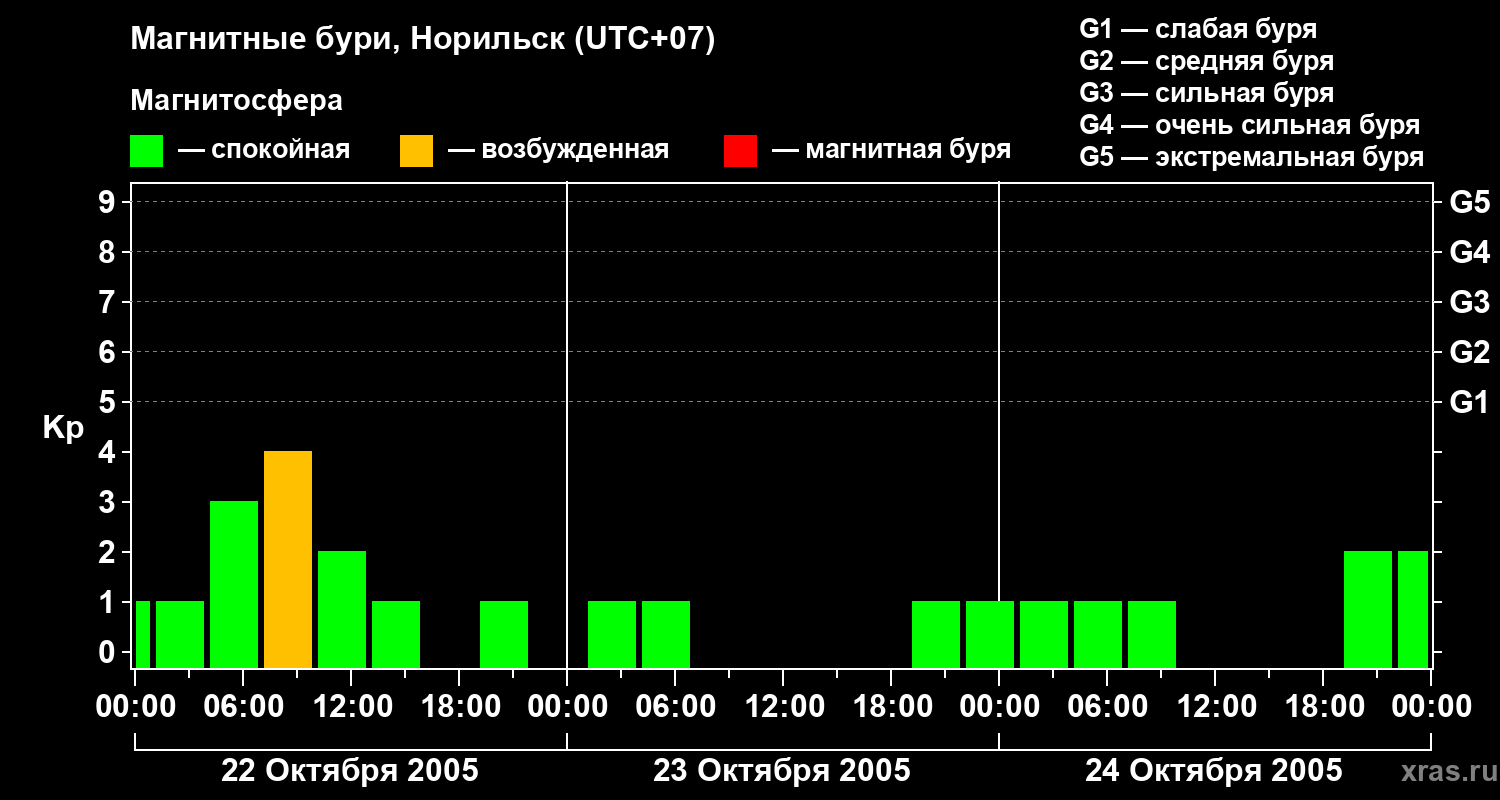Select the "G4 — очень сильная буря" line
The height and width of the screenshot is (800, 1500).
(x=1250, y=125)
